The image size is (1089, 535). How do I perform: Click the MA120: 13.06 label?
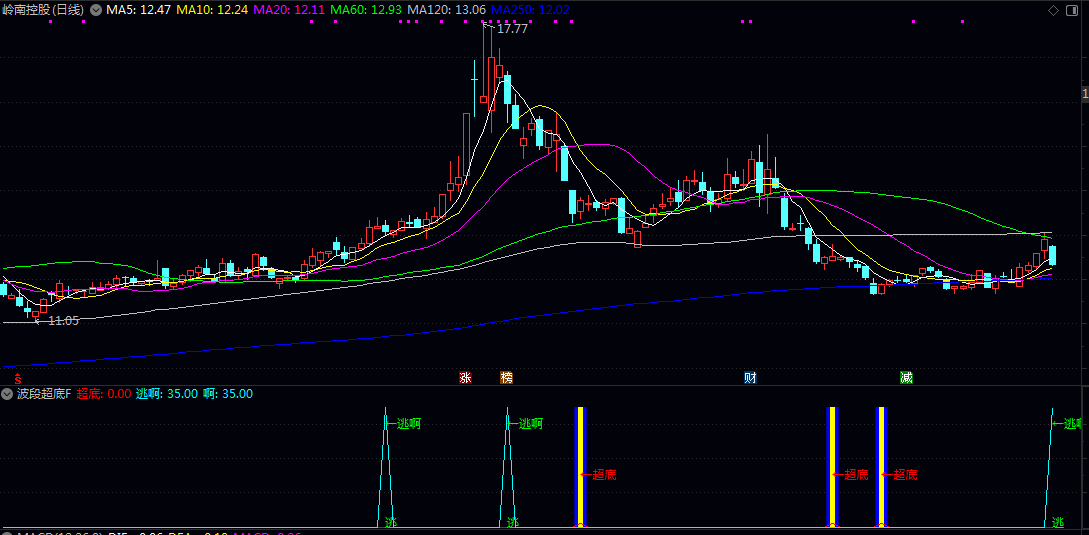point(446,10)
